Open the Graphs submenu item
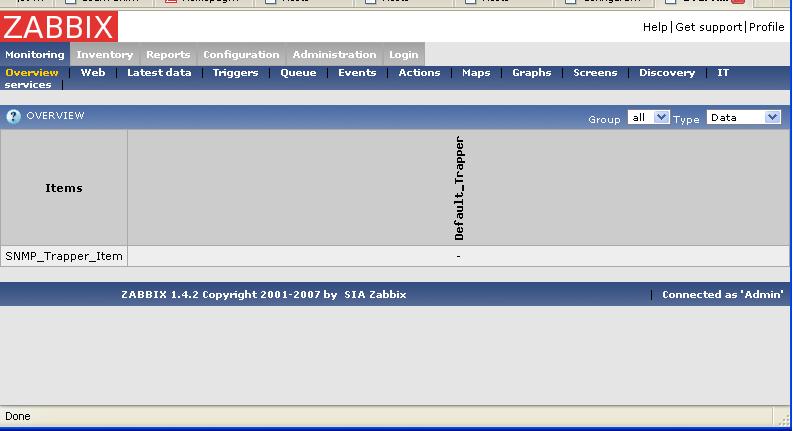The height and width of the screenshot is (431, 793). 532,72
